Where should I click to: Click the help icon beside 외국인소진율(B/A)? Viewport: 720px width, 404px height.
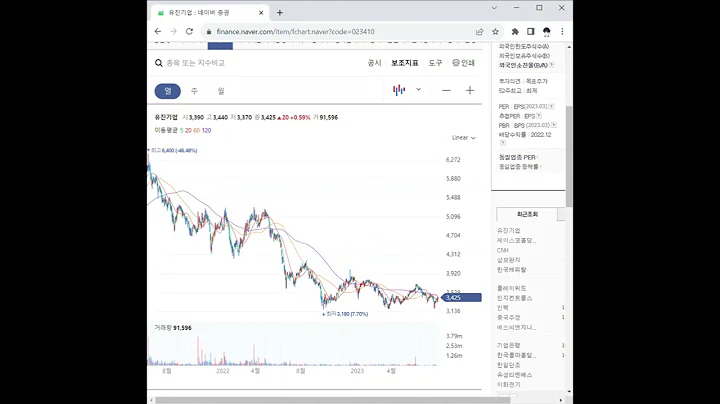(551, 65)
